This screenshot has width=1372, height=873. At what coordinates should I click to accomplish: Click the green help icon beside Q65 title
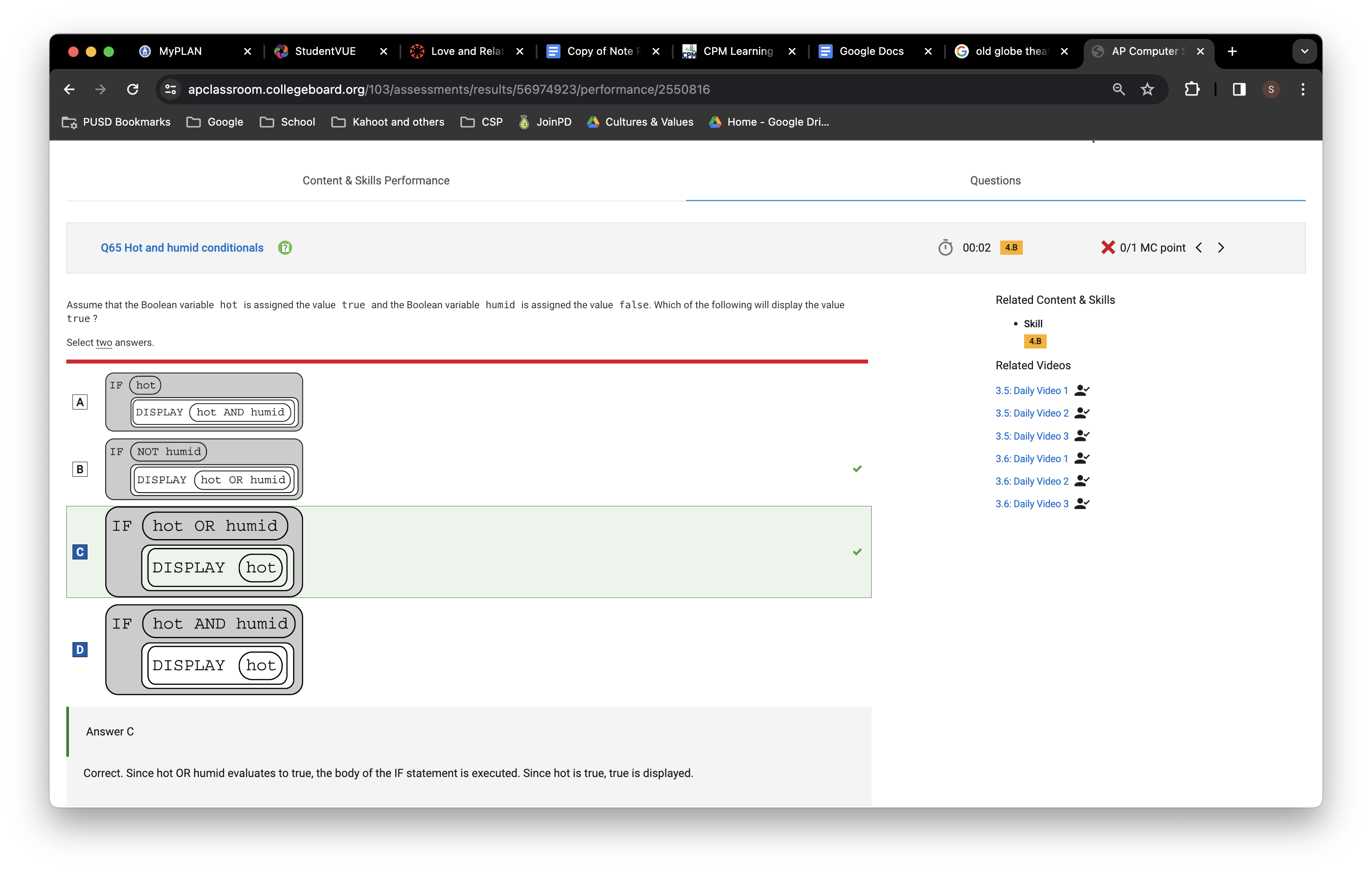tap(285, 248)
